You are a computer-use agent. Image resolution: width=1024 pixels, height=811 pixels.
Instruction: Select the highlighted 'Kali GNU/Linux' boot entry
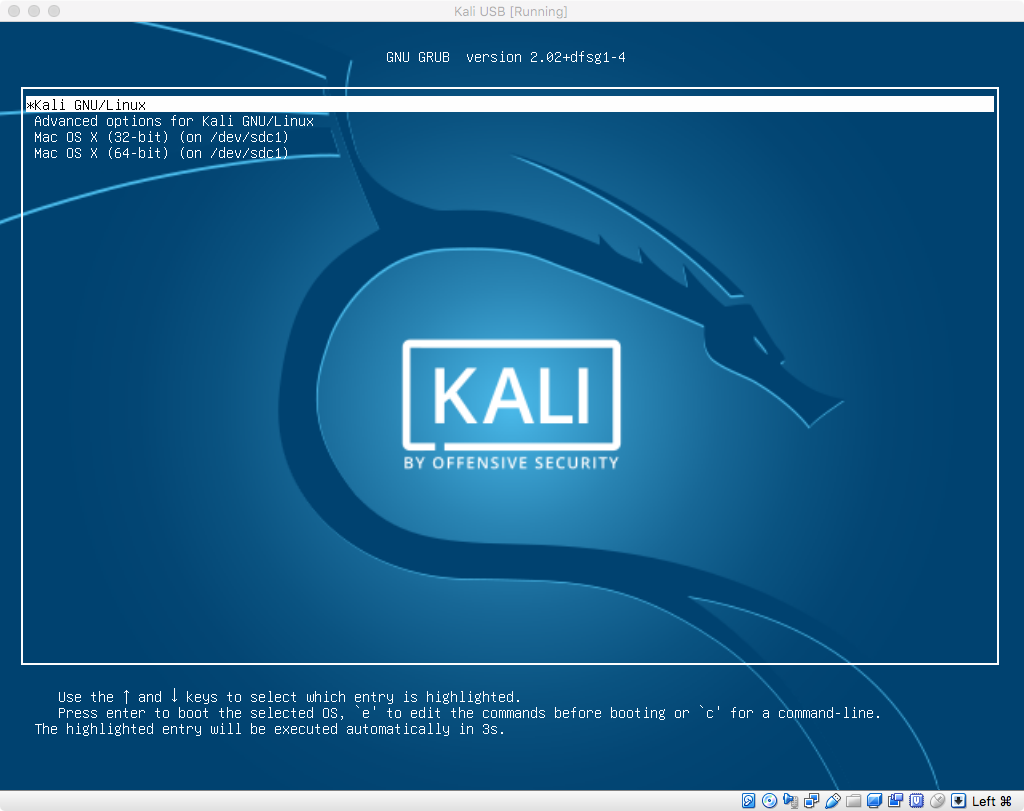[x=510, y=104]
